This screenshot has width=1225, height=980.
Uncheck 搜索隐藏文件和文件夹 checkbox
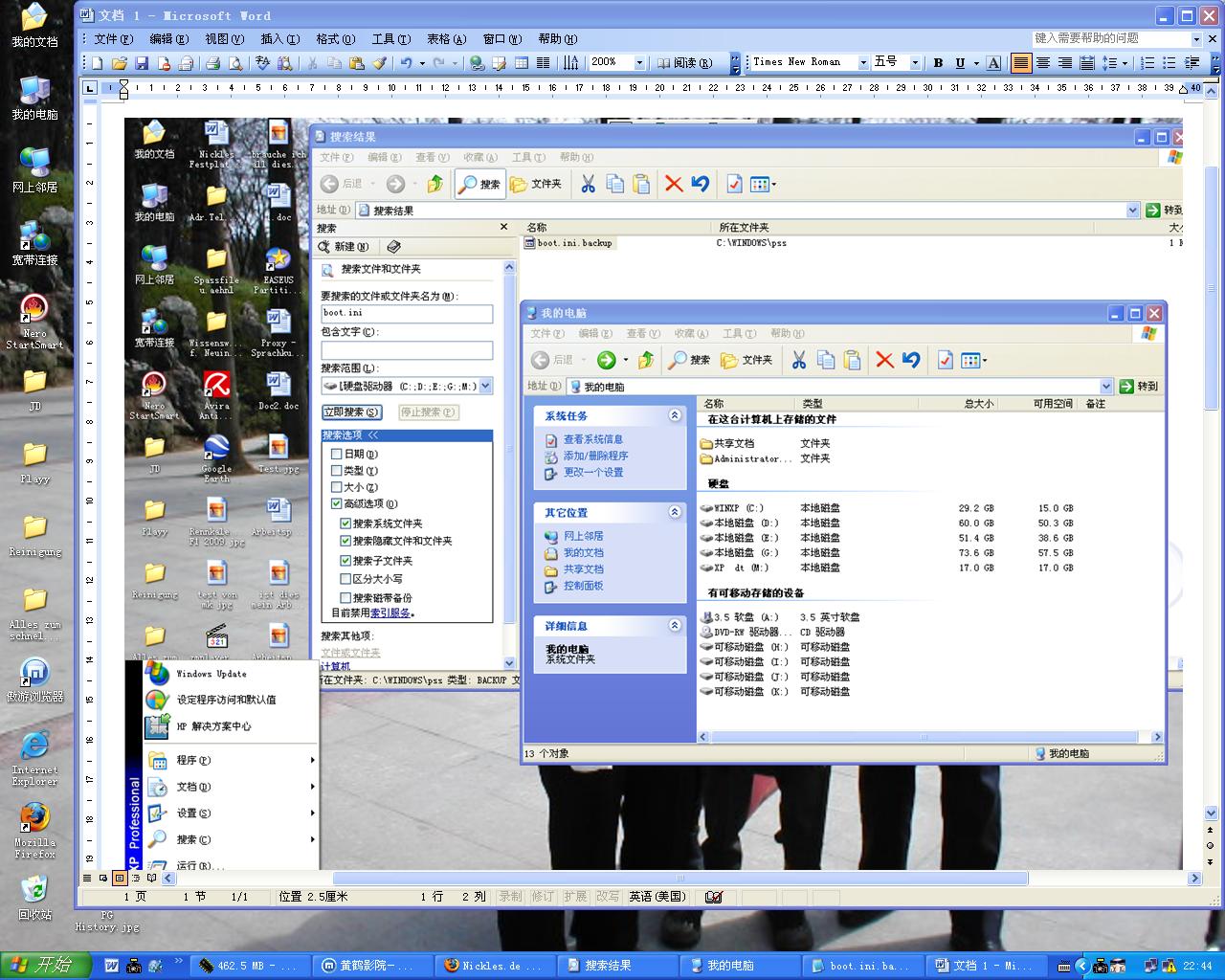(x=345, y=541)
